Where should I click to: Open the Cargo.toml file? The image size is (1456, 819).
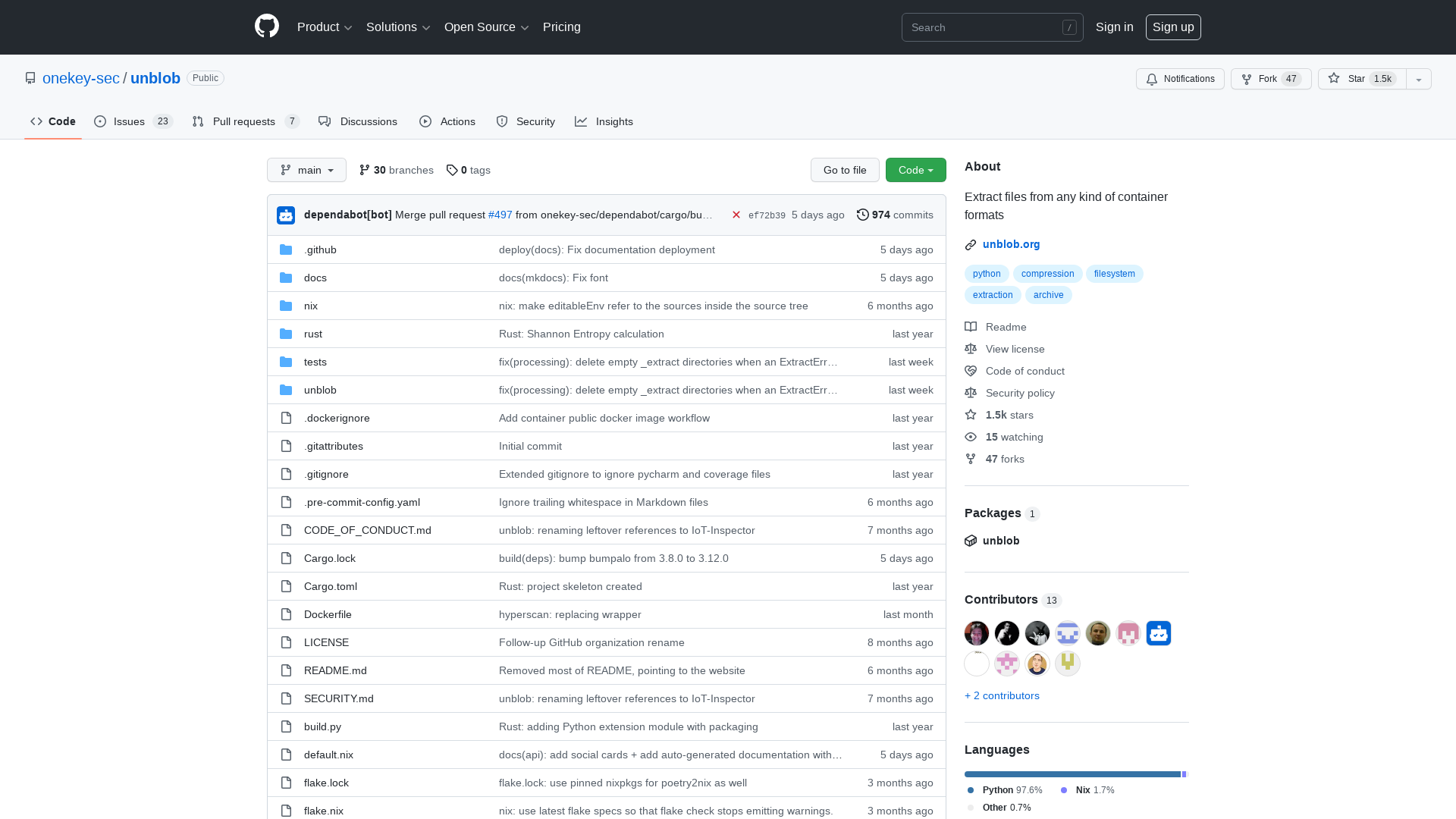click(331, 586)
